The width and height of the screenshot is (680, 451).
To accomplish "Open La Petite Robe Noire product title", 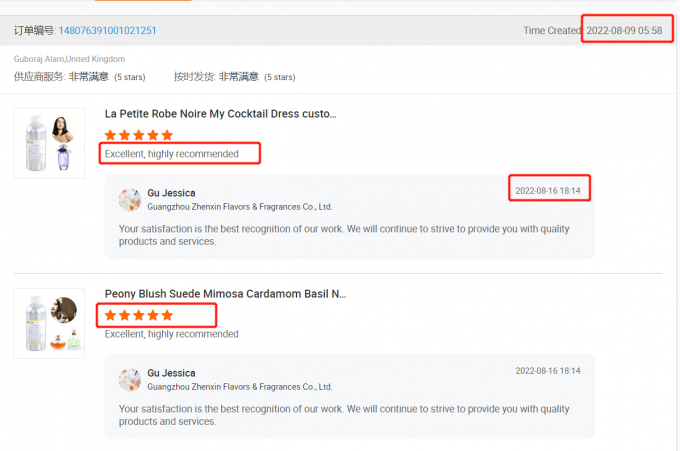I will [x=220, y=114].
